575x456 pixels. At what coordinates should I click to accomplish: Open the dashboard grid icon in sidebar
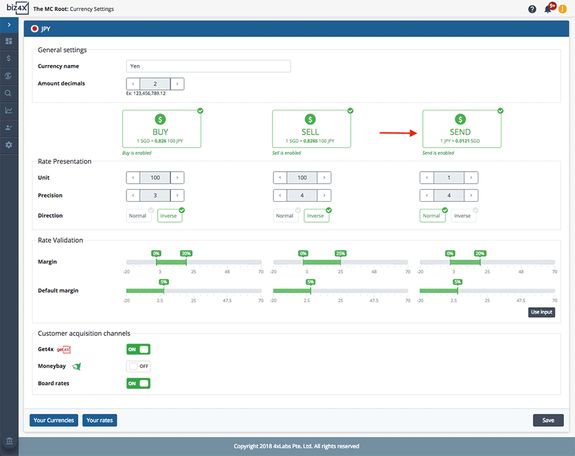coord(9,41)
